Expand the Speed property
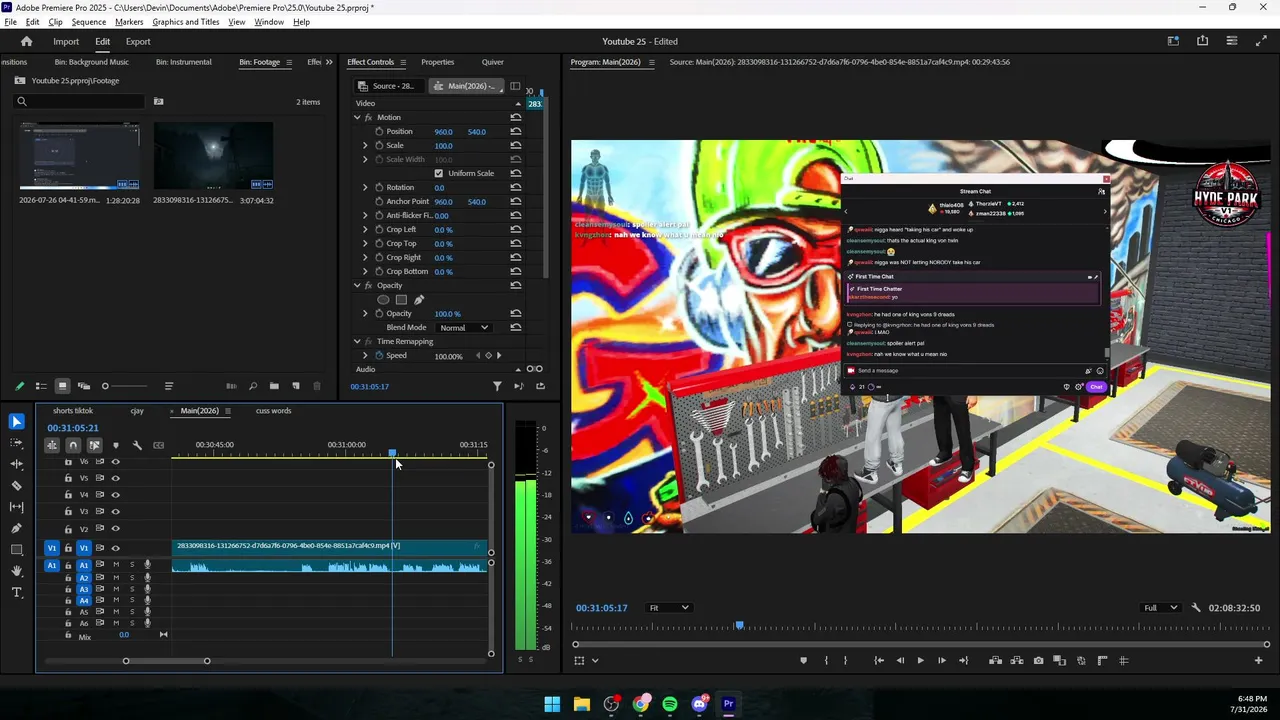The height and width of the screenshot is (720, 1280). (365, 355)
